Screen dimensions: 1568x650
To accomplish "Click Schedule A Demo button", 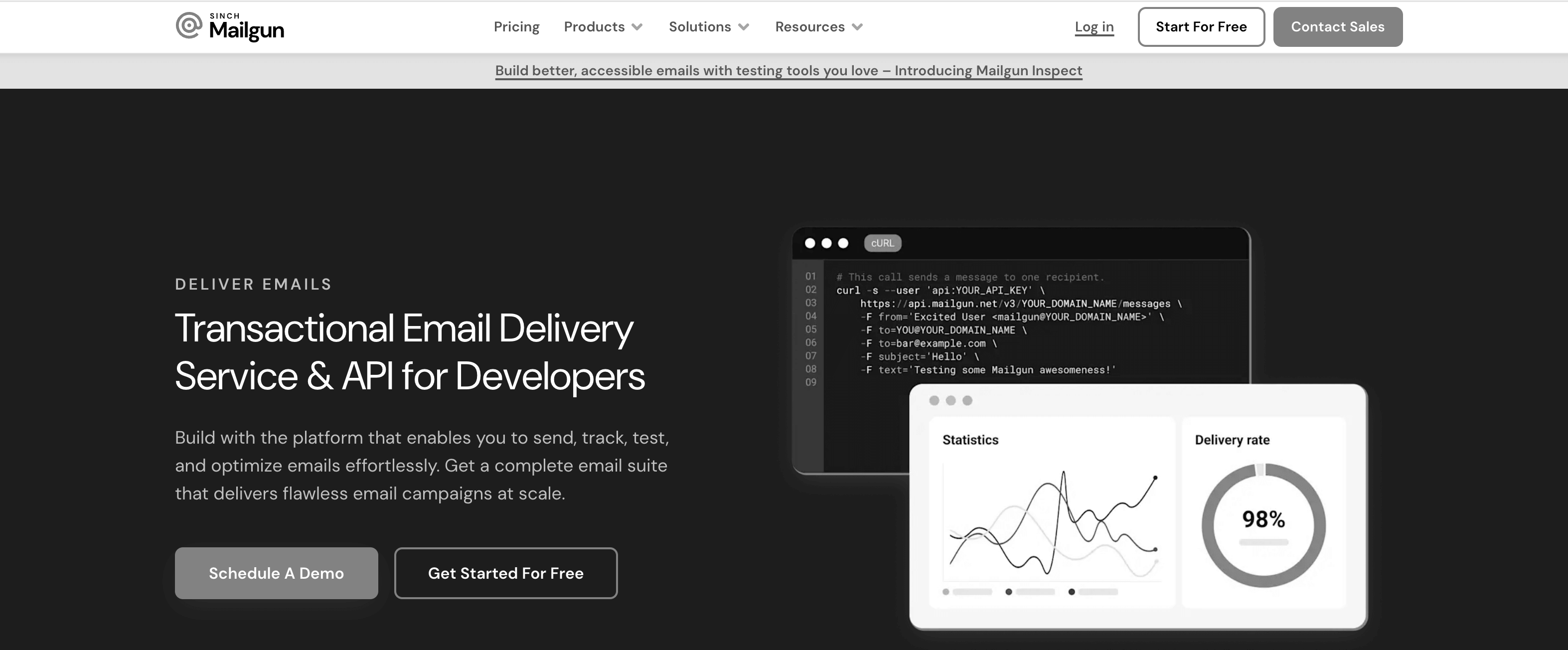I will tap(276, 573).
